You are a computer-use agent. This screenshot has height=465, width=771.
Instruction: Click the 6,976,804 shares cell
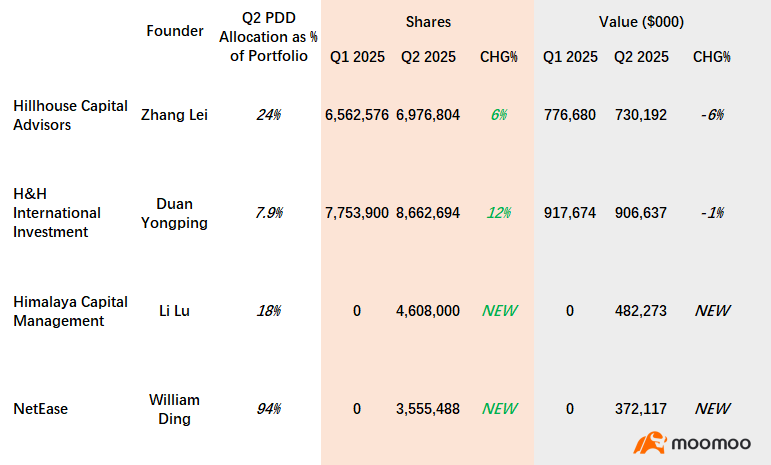(428, 115)
